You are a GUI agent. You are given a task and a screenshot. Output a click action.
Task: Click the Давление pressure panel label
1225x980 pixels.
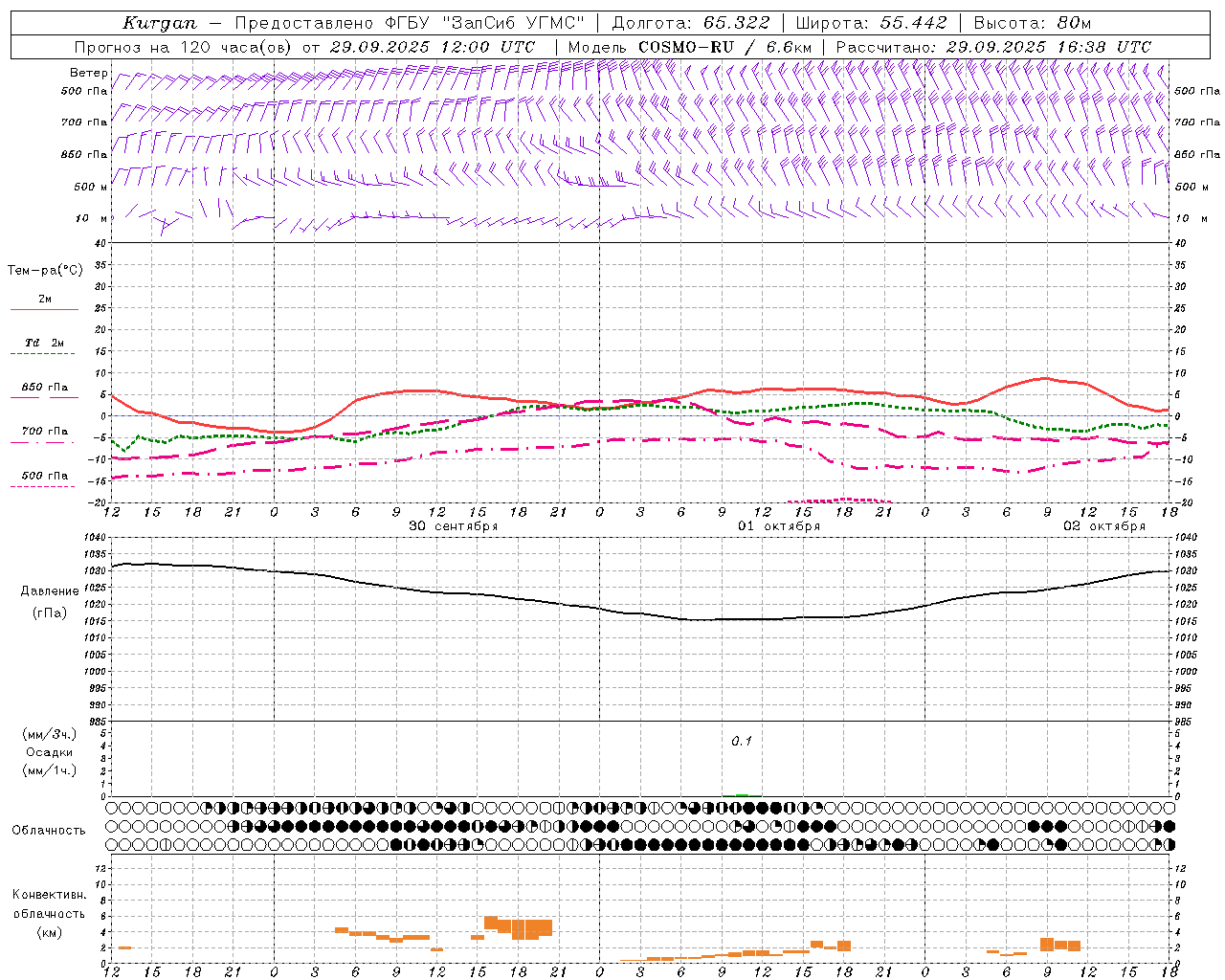point(50,591)
